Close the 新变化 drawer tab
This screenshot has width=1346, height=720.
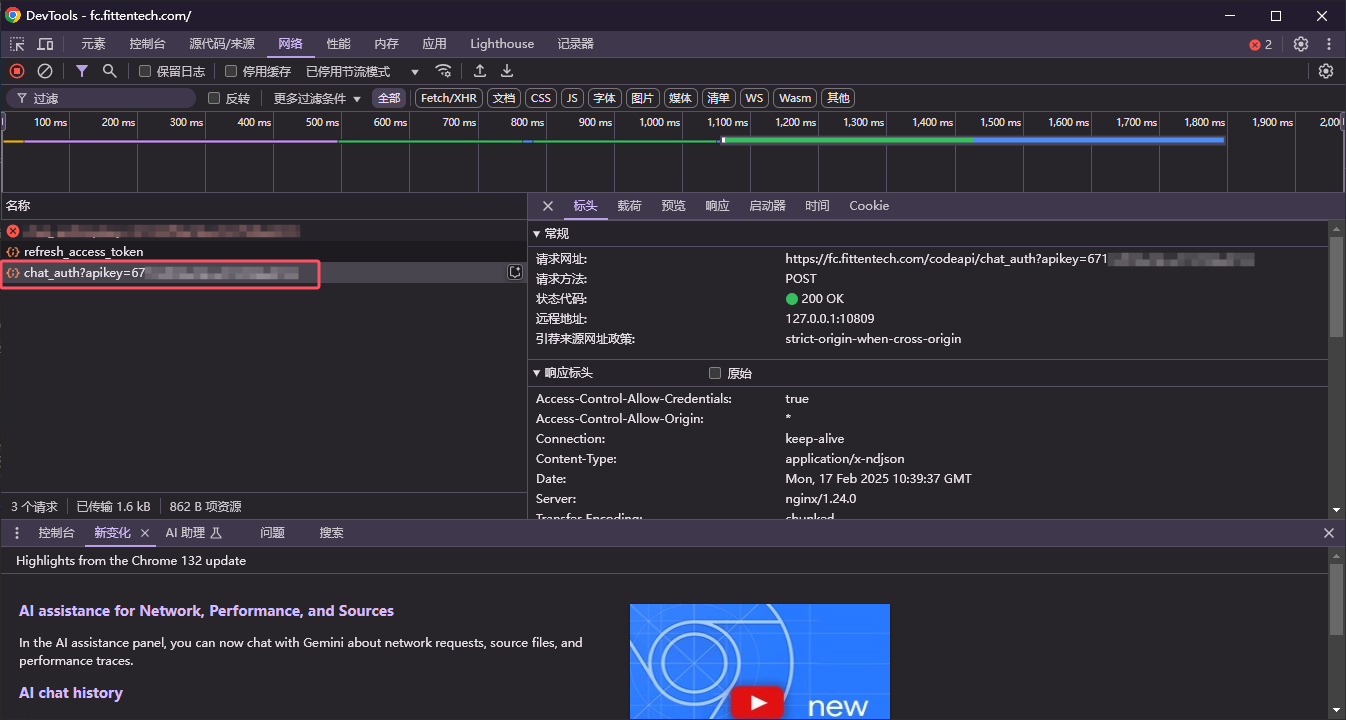coord(145,533)
